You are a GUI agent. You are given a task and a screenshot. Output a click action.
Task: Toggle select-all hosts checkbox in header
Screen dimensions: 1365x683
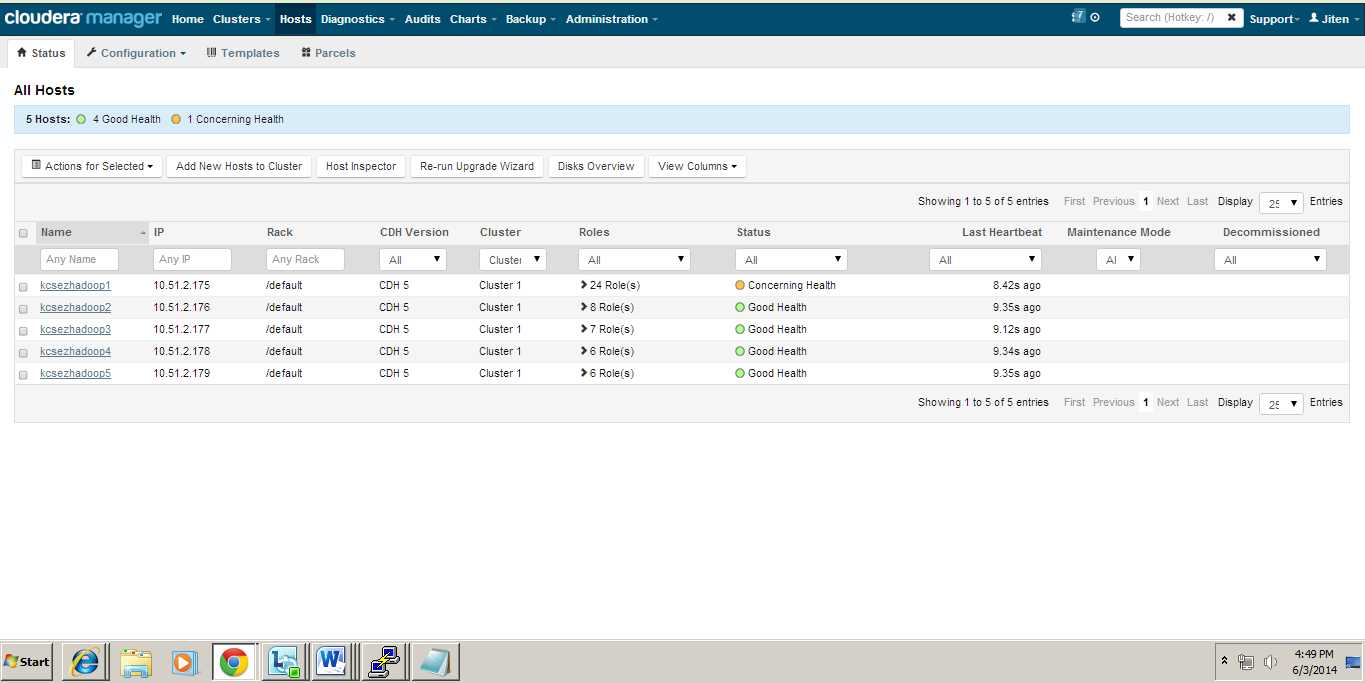click(x=23, y=233)
